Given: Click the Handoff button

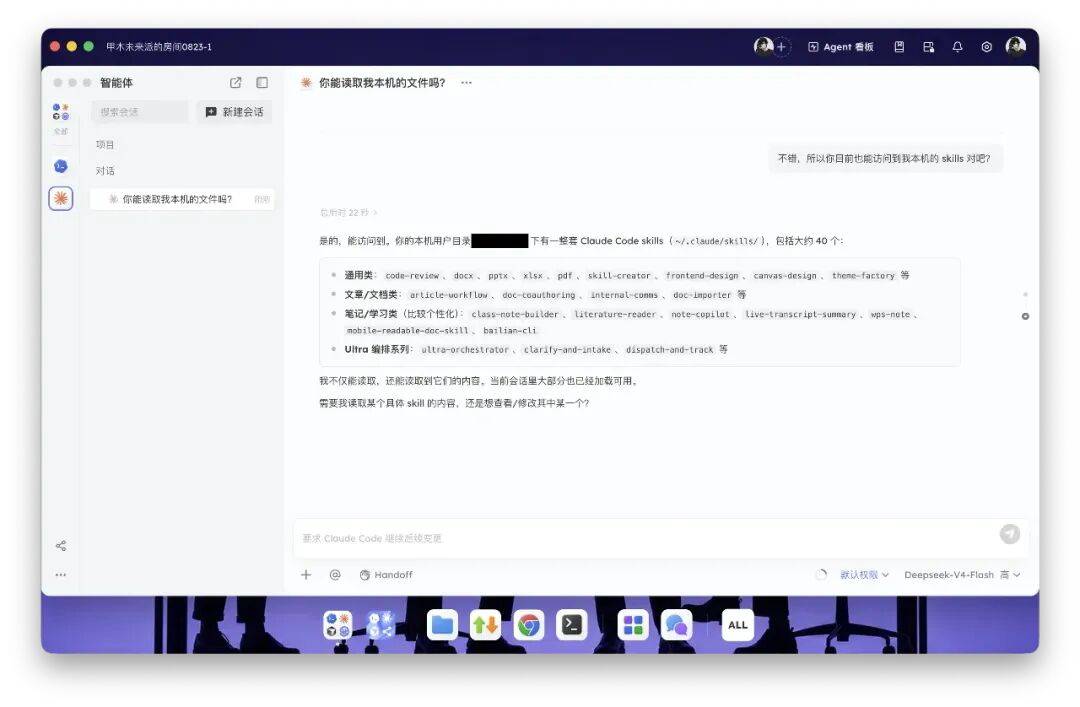Looking at the screenshot, I should pos(386,575).
